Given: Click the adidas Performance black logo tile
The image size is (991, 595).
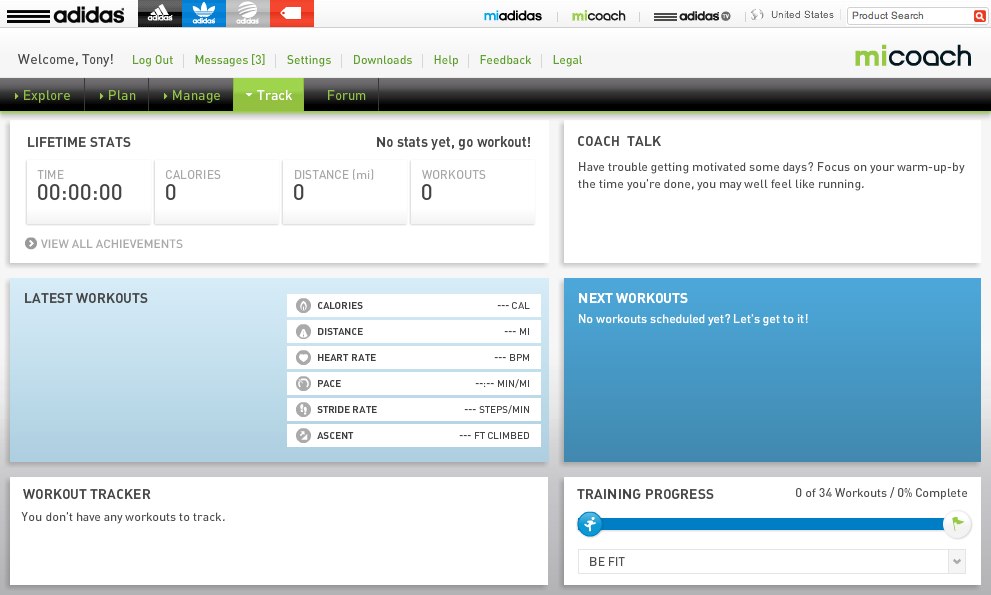Looking at the screenshot, I should 160,13.
